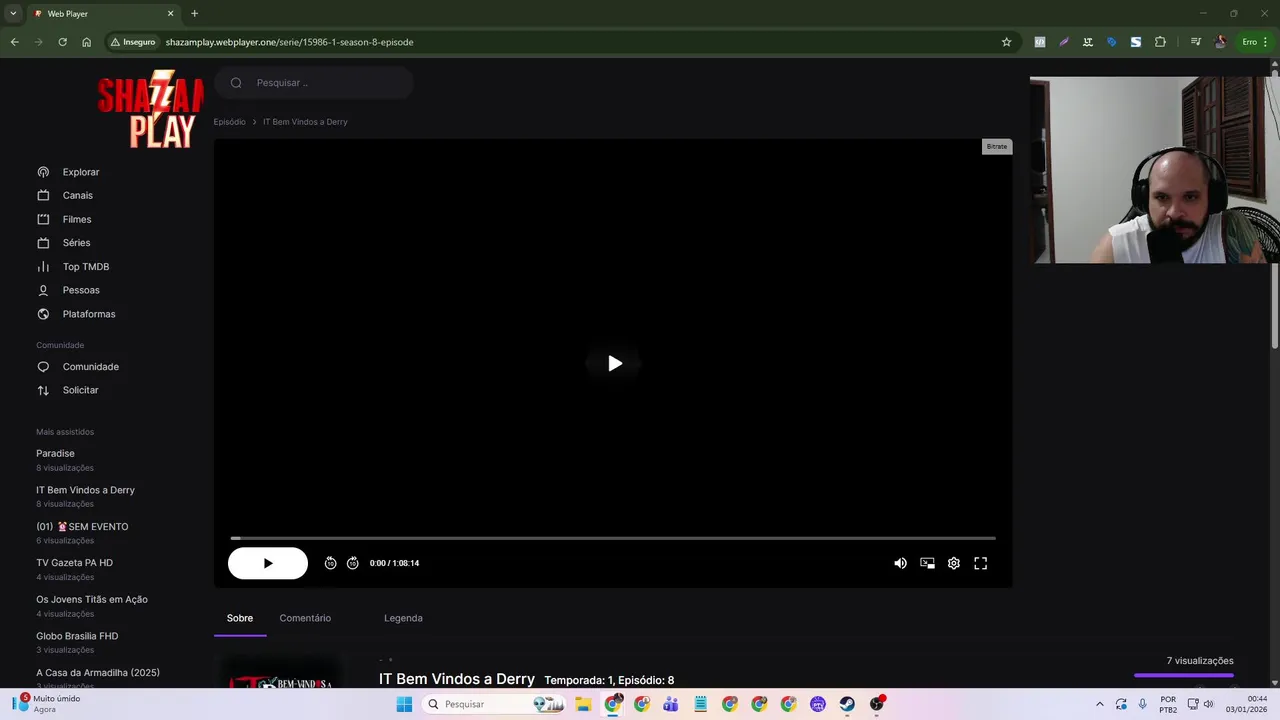The image size is (1280, 720).
Task: Close the Web Player tab
Action: pyautogui.click(x=170, y=14)
